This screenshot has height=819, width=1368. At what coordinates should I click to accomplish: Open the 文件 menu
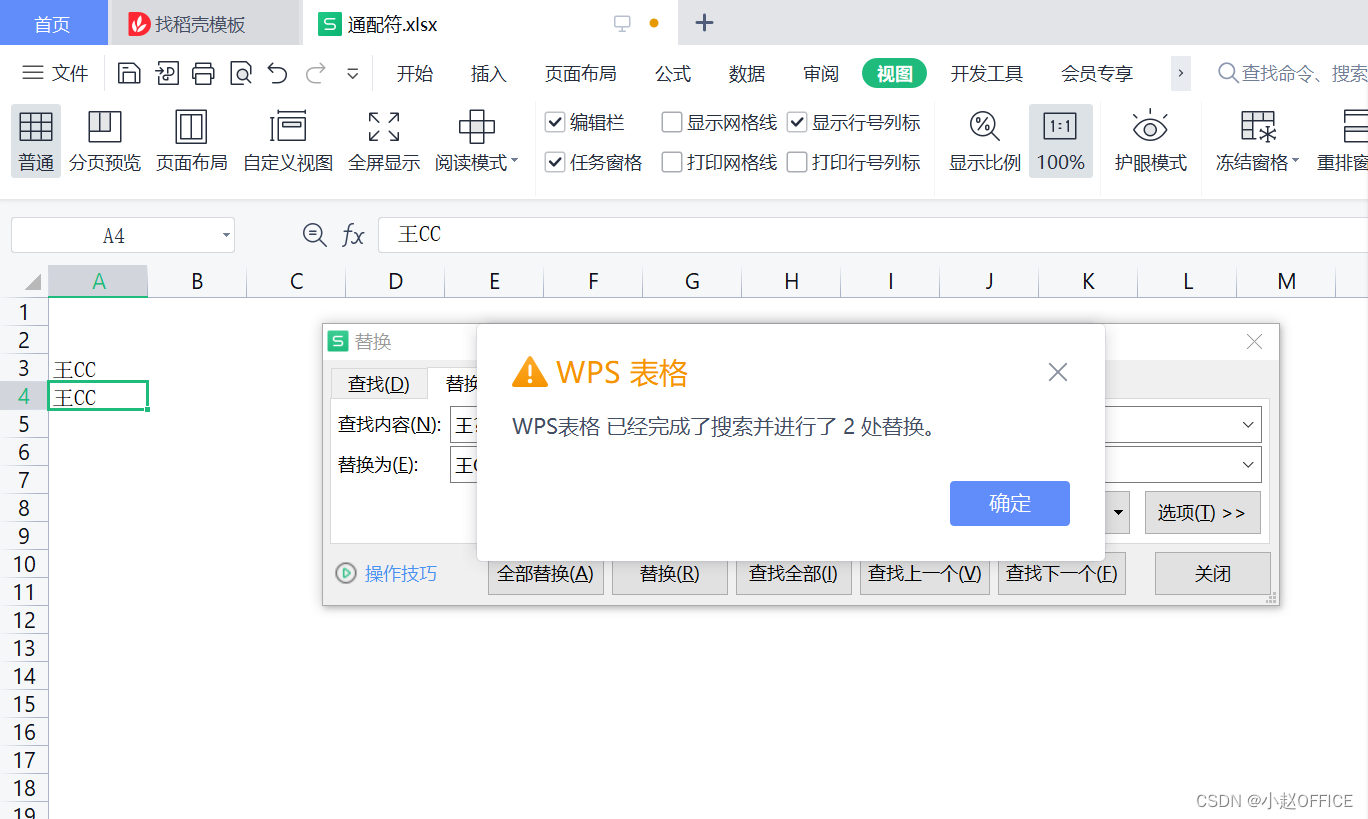[56, 73]
